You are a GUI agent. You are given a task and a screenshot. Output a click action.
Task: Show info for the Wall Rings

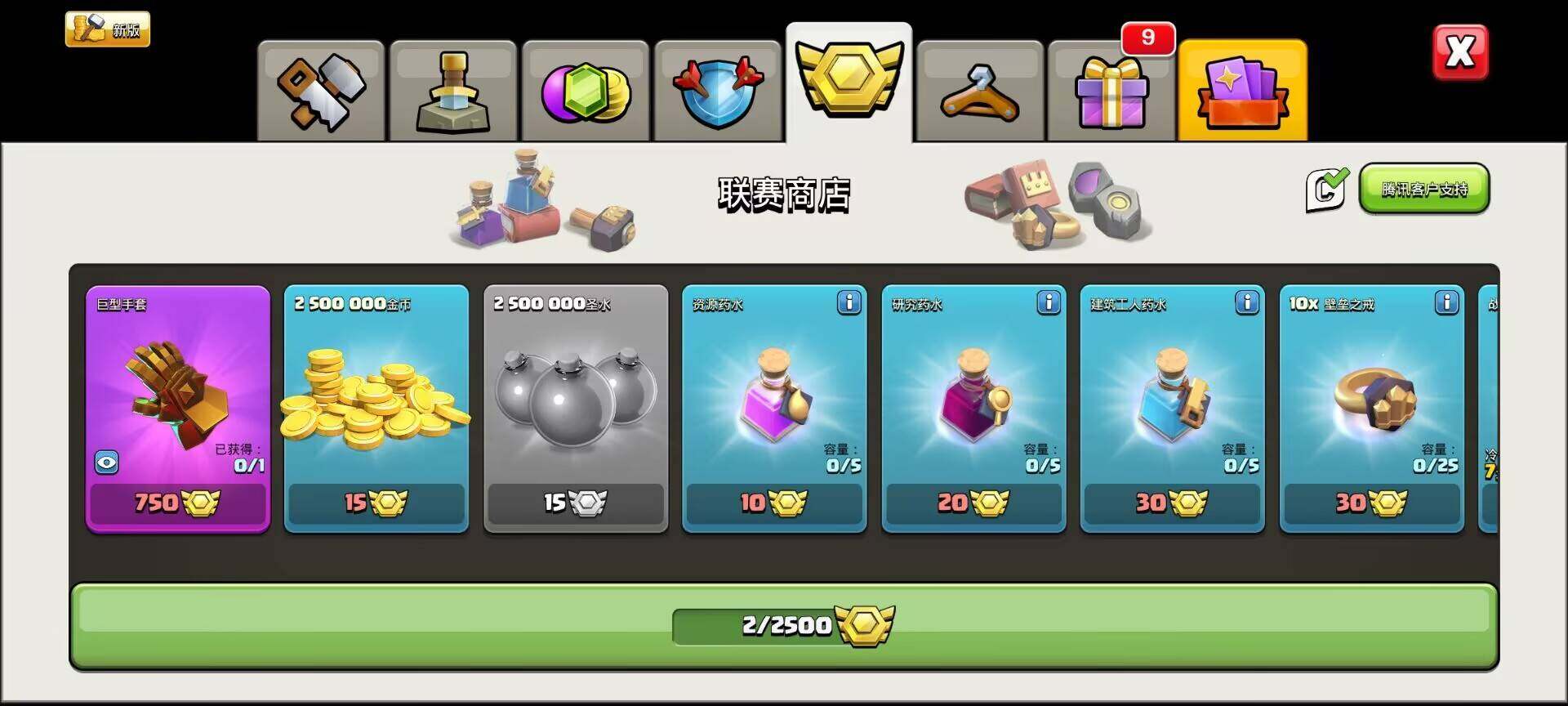click(1446, 303)
